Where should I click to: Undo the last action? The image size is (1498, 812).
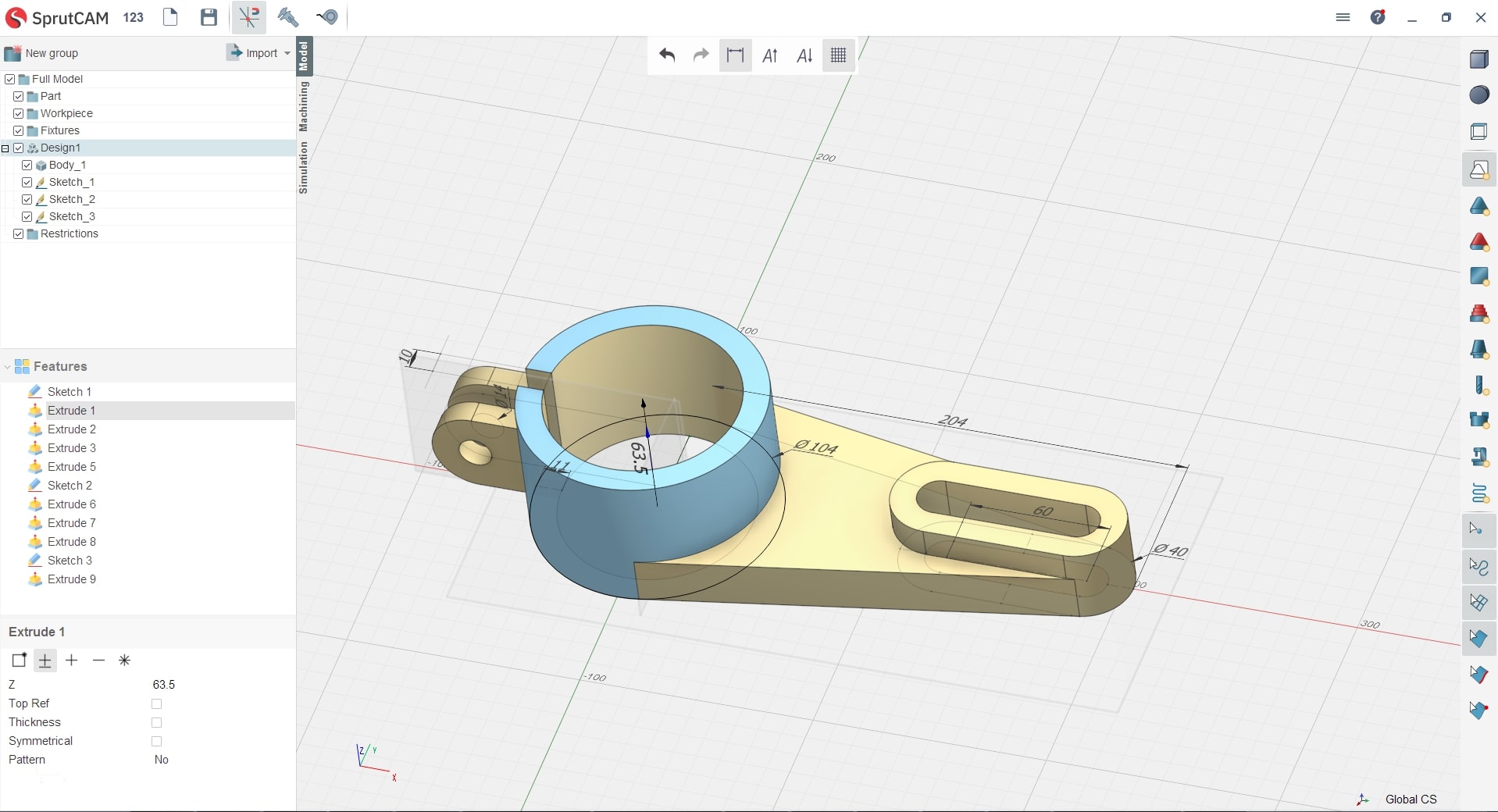coord(667,55)
